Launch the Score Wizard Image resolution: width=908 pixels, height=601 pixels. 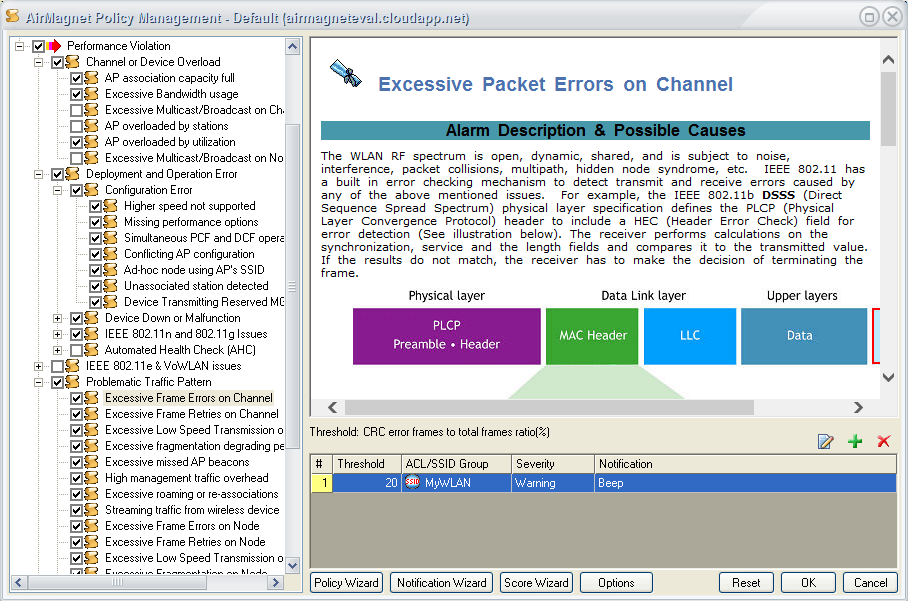[x=536, y=582]
